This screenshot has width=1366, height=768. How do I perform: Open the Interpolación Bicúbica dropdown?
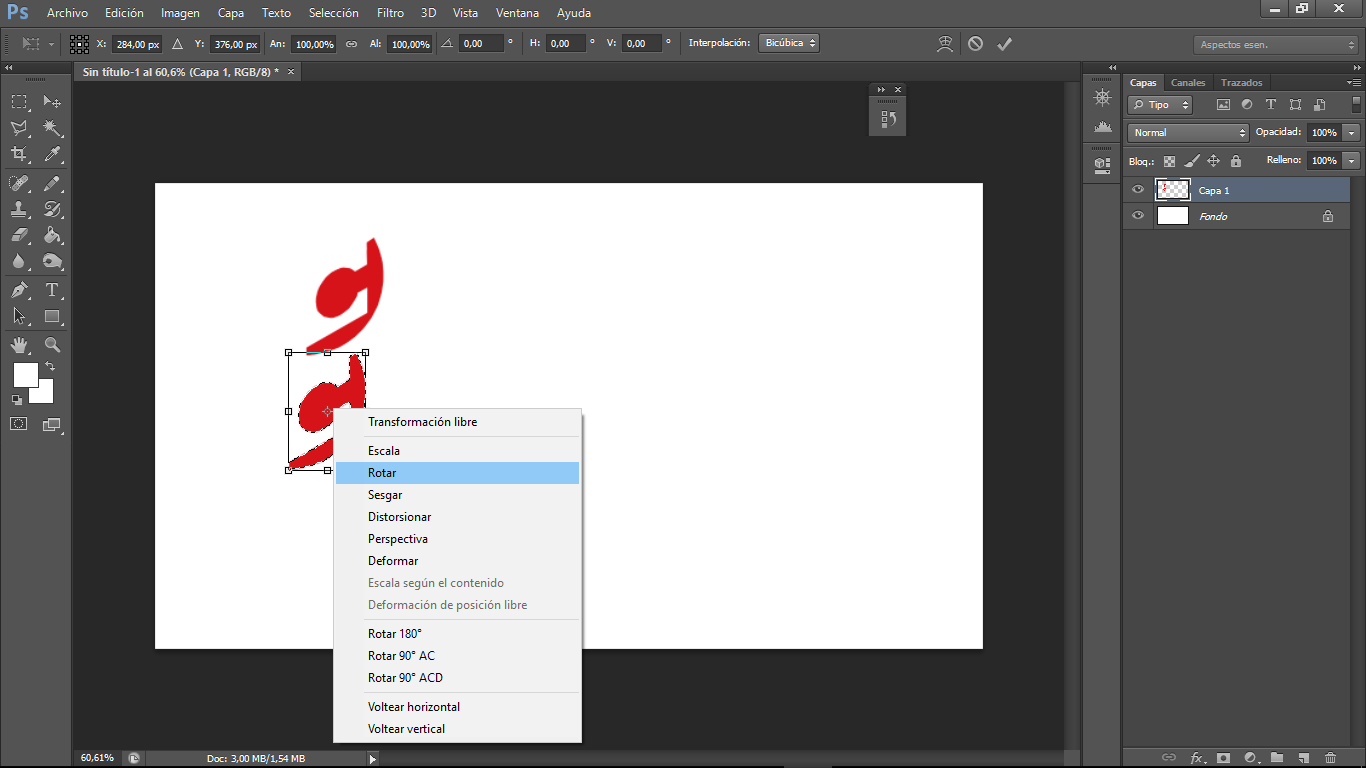pyautogui.click(x=789, y=43)
